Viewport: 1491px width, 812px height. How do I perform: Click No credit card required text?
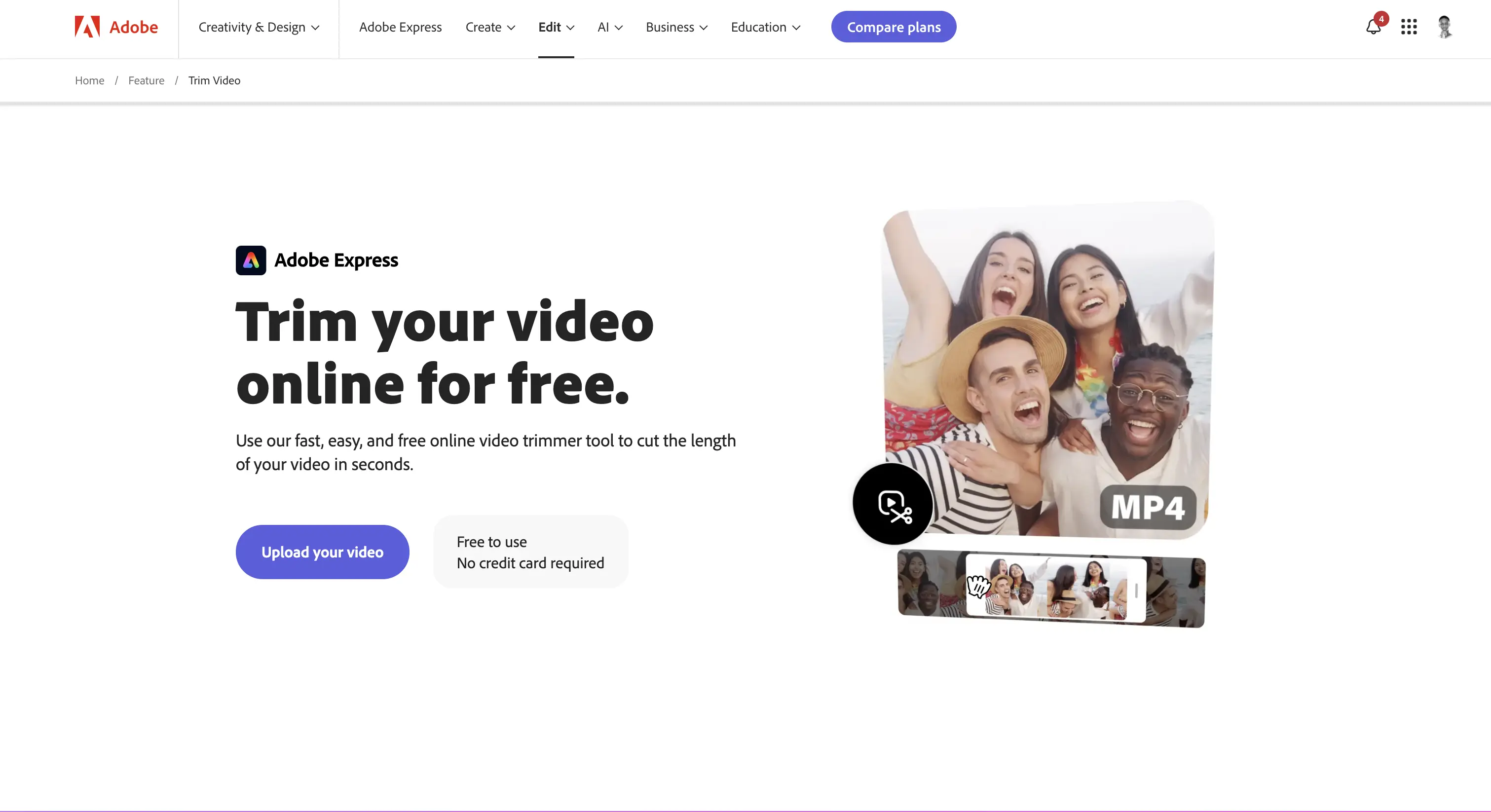[x=530, y=563]
